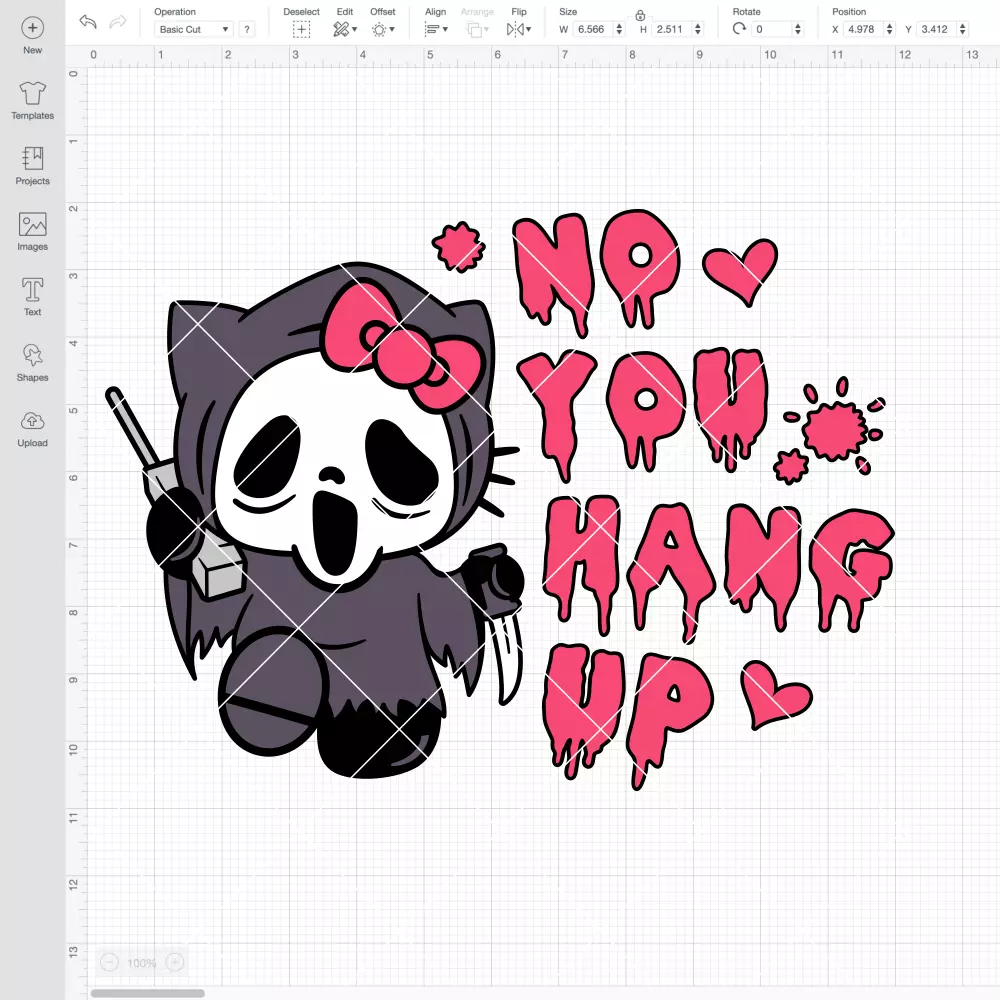Click the Rotate angle field

click(x=772, y=29)
